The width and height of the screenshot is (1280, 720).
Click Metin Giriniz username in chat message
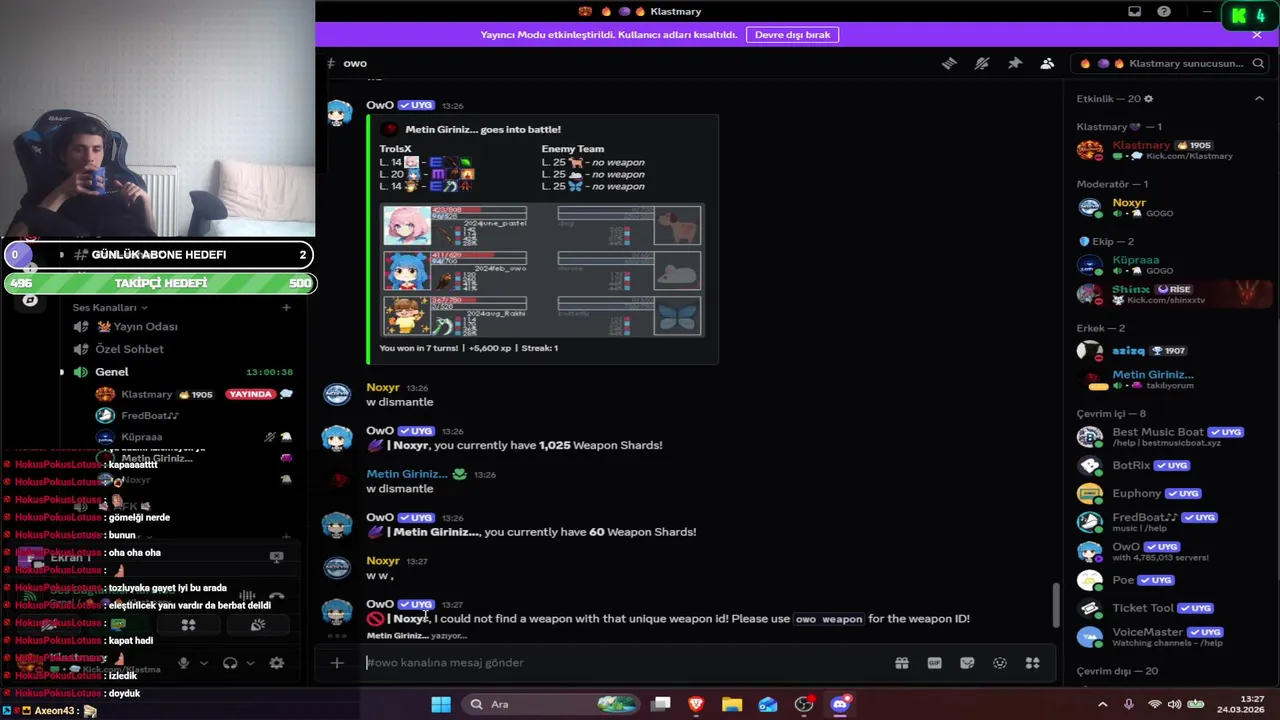(x=407, y=474)
